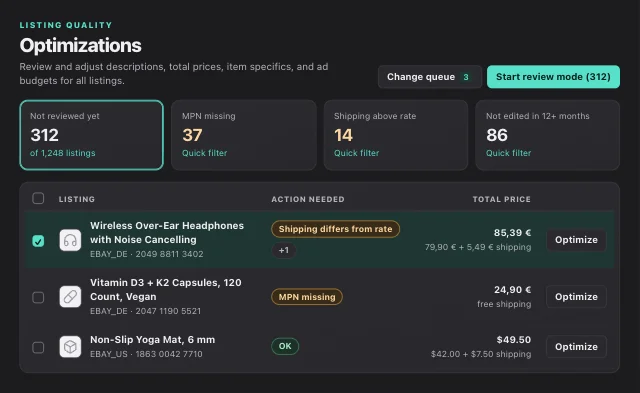Click the total price '24,90 €'

tap(512, 290)
